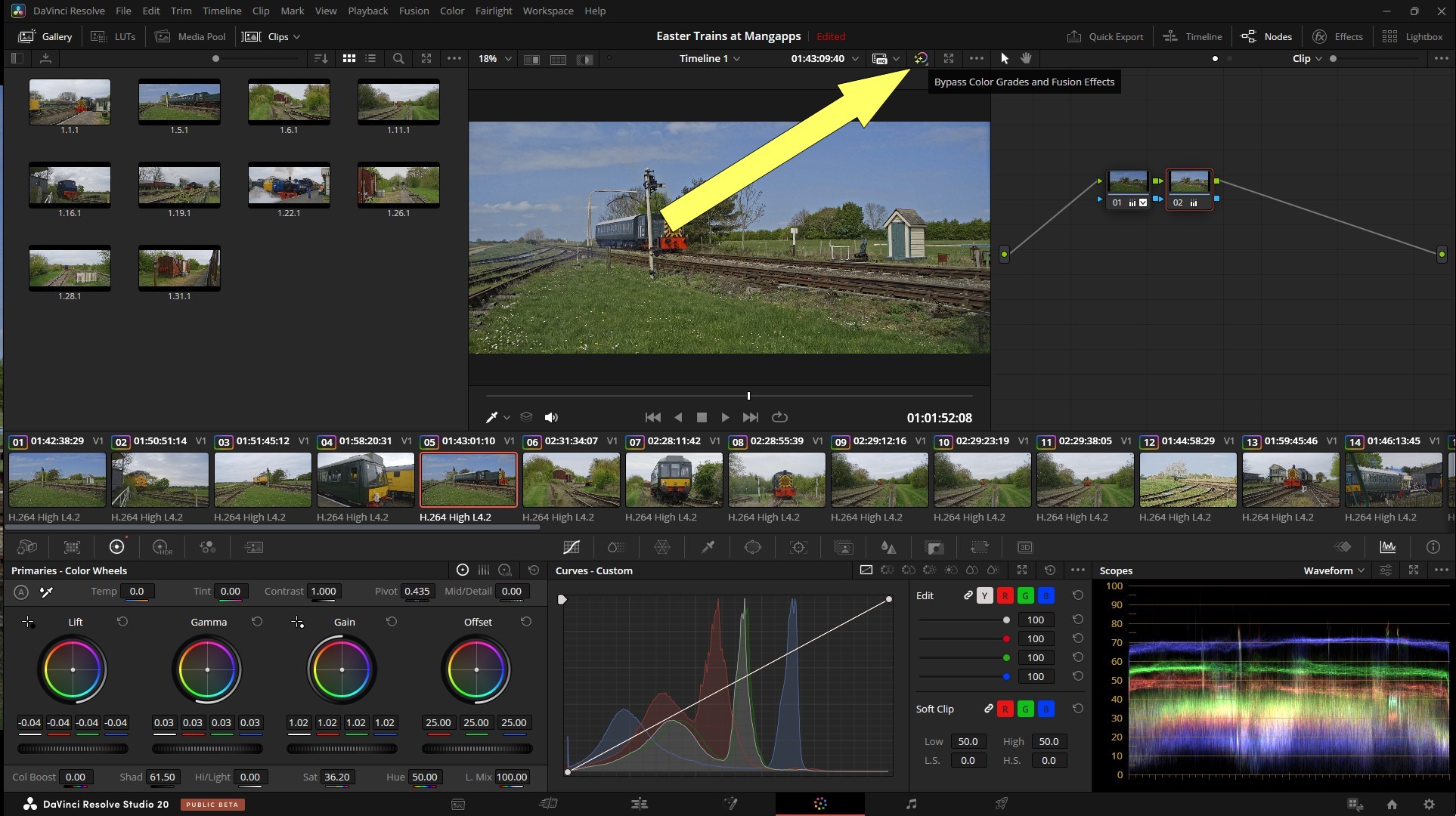Screen dimensions: 1456x816
Task: Mute the viewer audio
Action: coord(551,417)
